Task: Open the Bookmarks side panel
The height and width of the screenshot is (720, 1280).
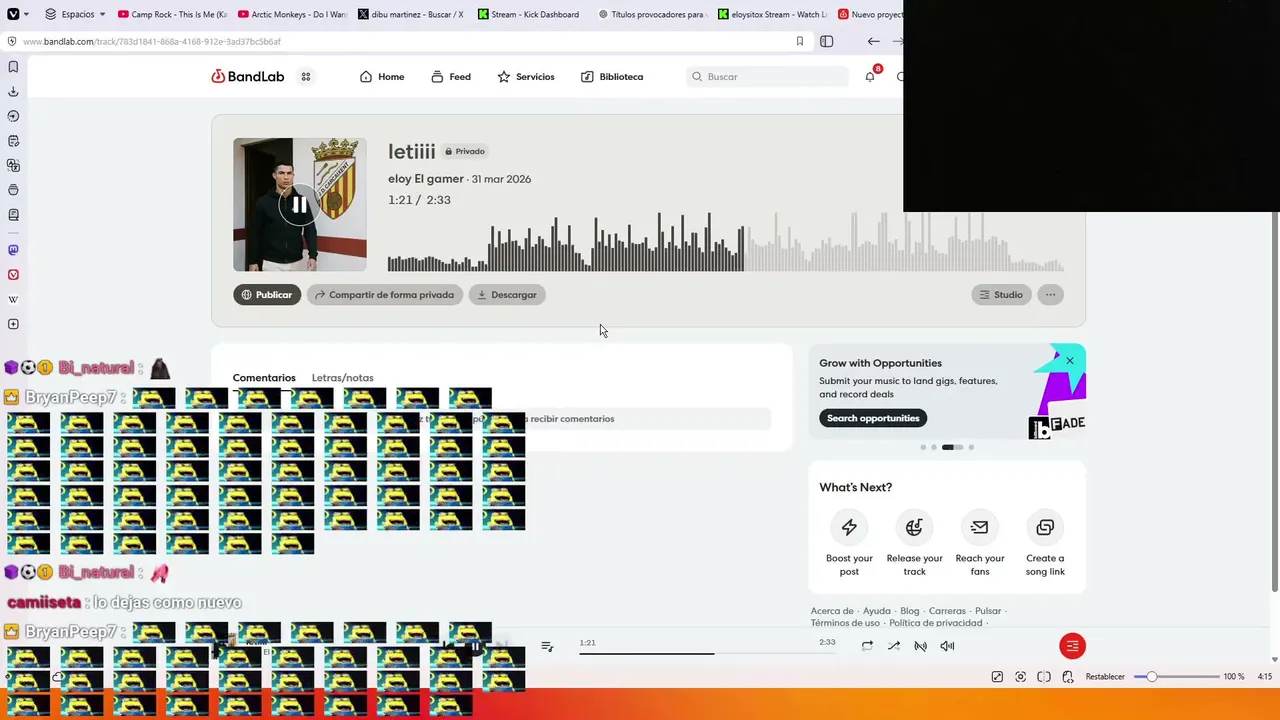Action: pos(13,67)
